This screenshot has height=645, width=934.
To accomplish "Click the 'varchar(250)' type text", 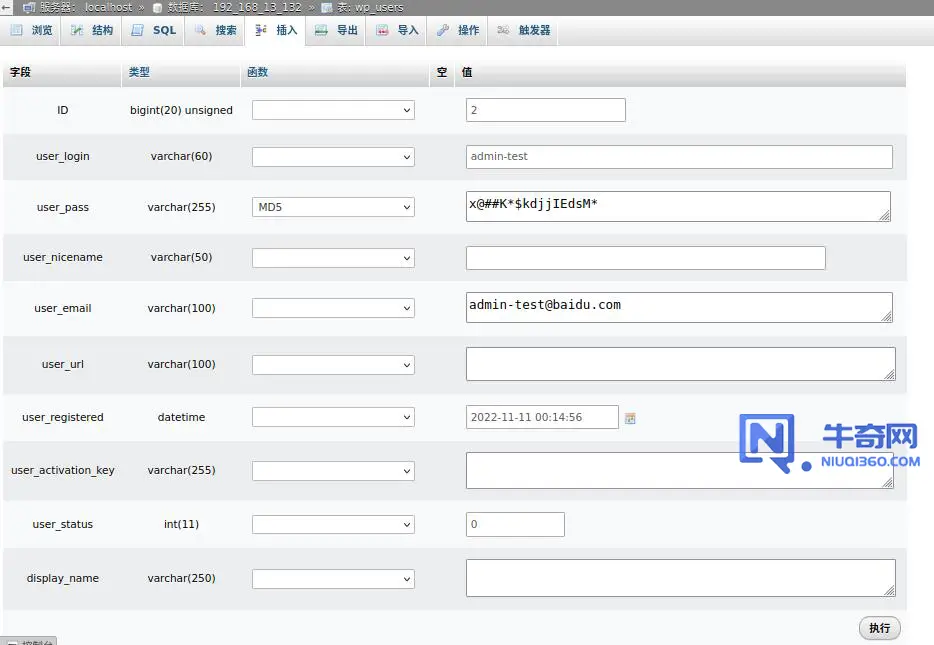I will point(181,578).
